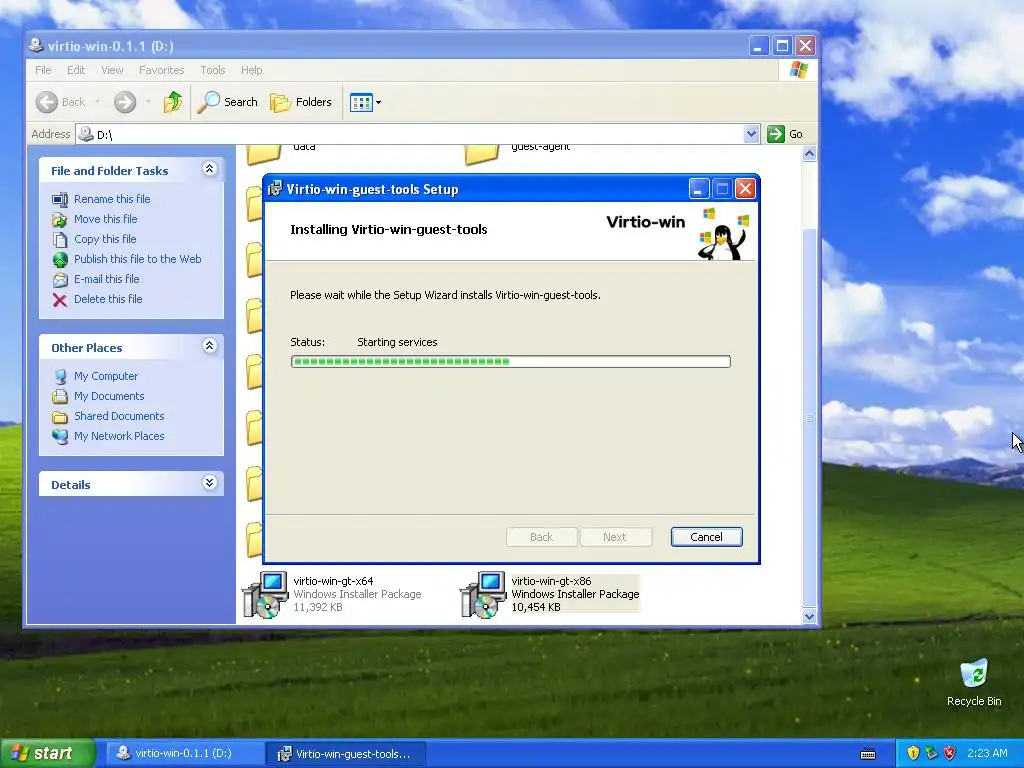Viewport: 1024px width, 768px height.
Task: Click the Search toolbar button
Action: coord(227,102)
